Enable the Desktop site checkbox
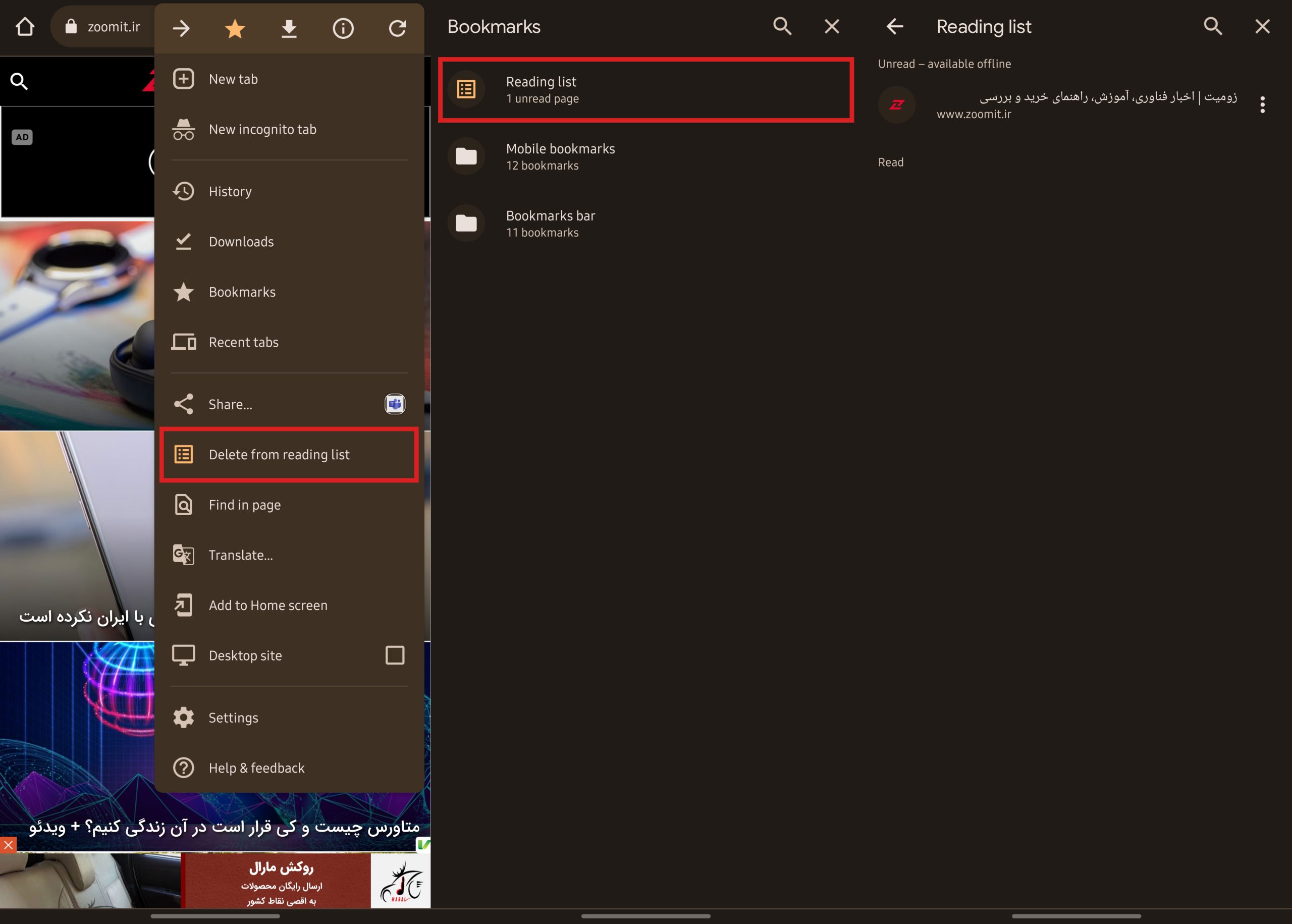Viewport: 1292px width, 924px height. point(395,656)
